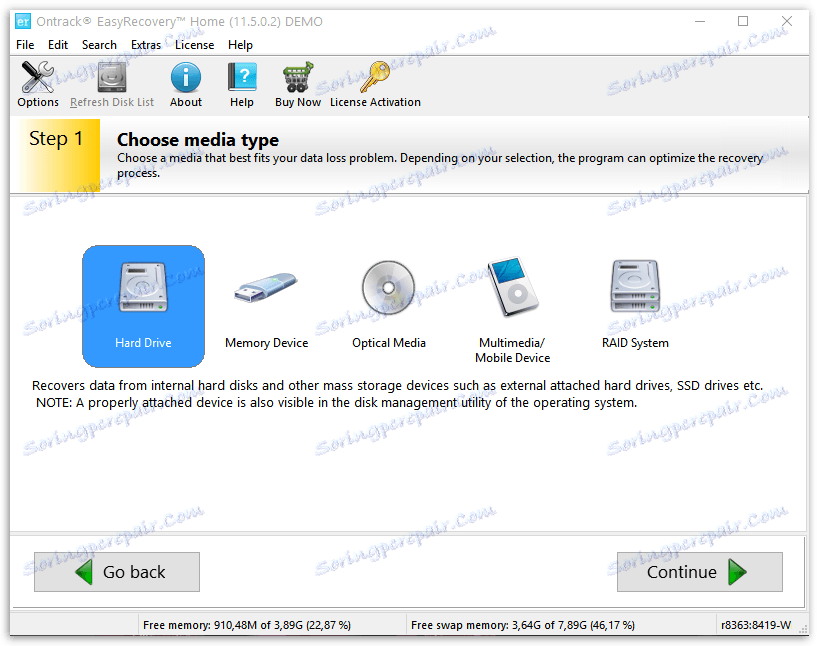
Task: Open the Options settings
Action: 37,84
